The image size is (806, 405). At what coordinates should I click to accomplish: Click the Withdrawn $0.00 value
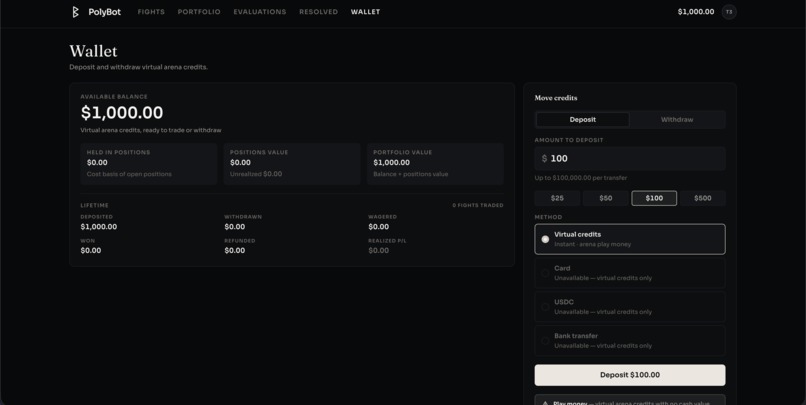pos(234,227)
